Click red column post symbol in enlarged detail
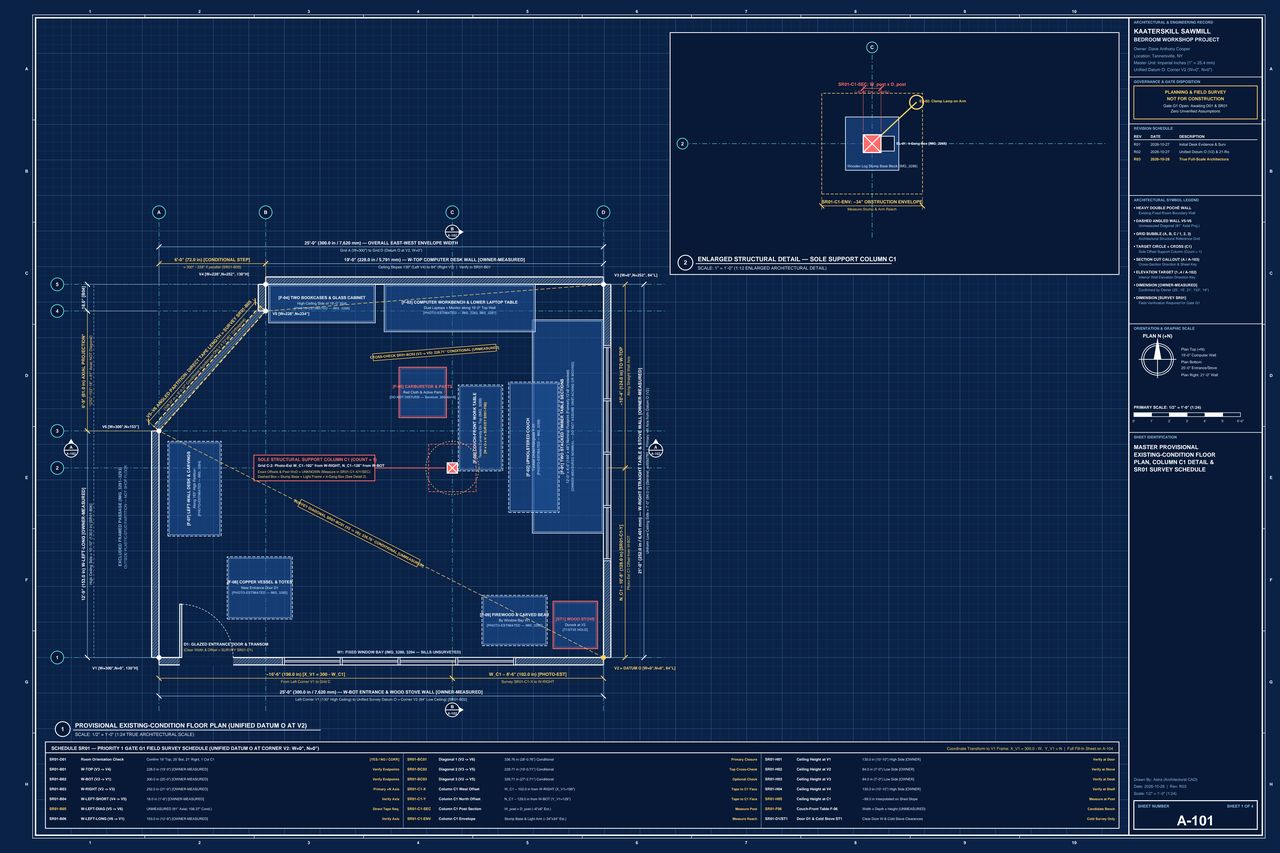 [x=871, y=143]
